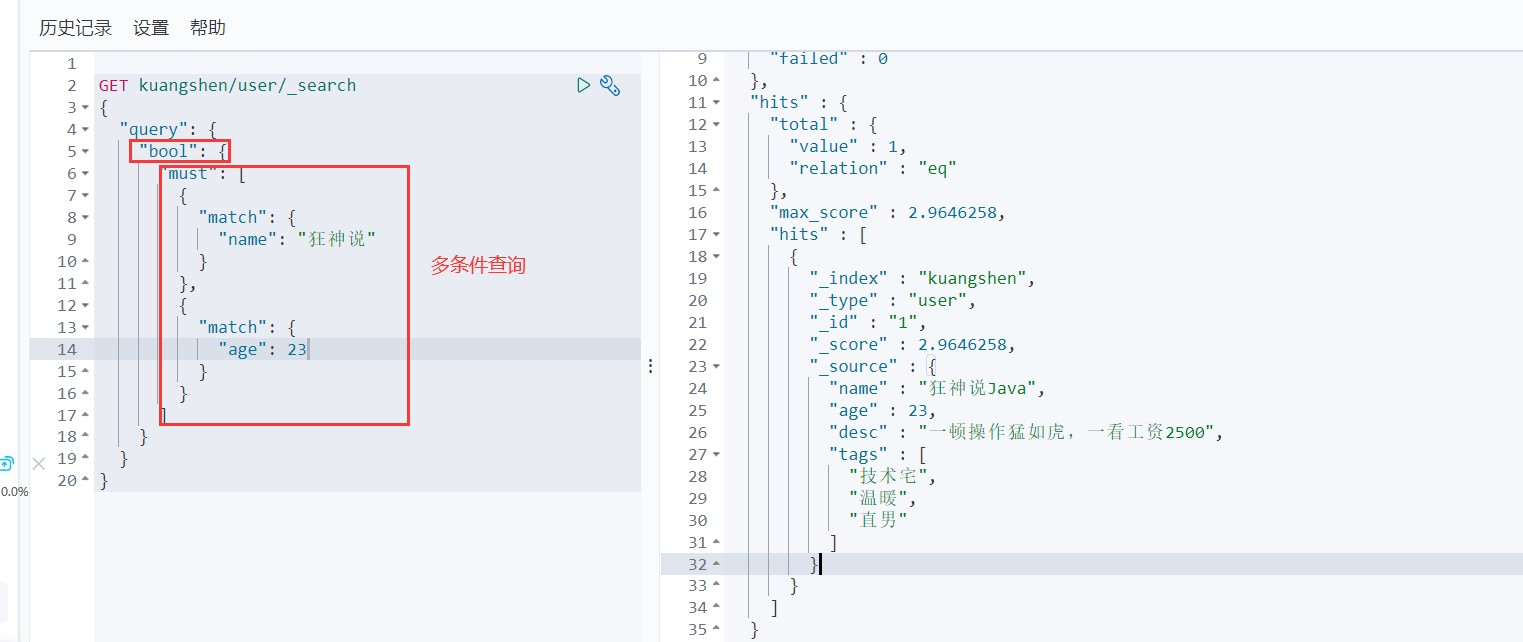Screen dimensions: 1523x642
Task: Open the wrench actions menu
Action: (610, 85)
